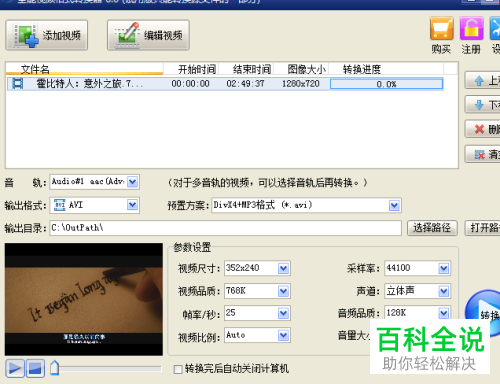Viewport: 500px width, 384px height.
Task: Click the preview seek slider handle
Action: [x=54, y=368]
